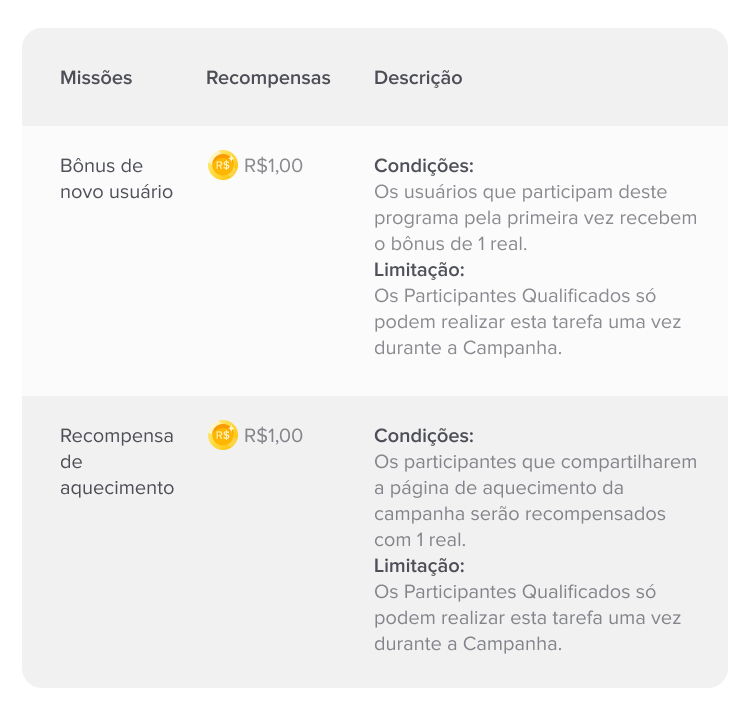
Task: Click 'com 1 real' text line
Action: click(x=419, y=539)
